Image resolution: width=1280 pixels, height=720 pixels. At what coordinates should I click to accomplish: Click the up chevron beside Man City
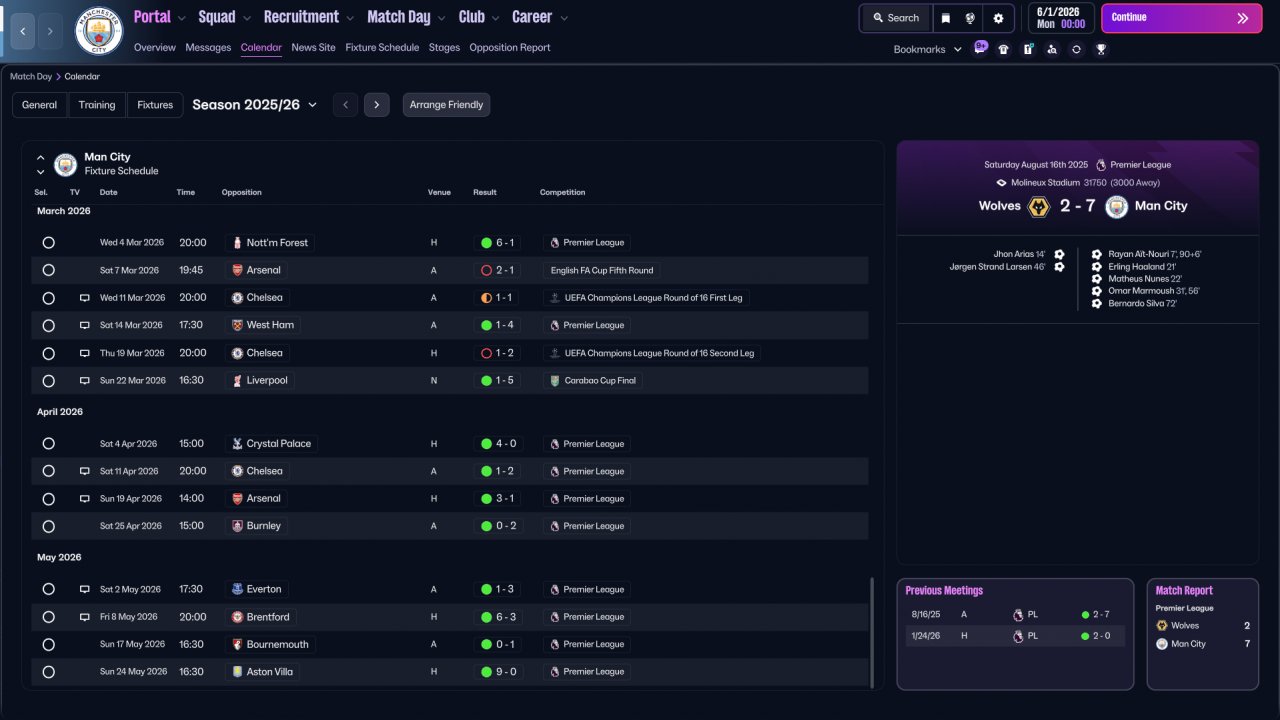[x=41, y=158]
